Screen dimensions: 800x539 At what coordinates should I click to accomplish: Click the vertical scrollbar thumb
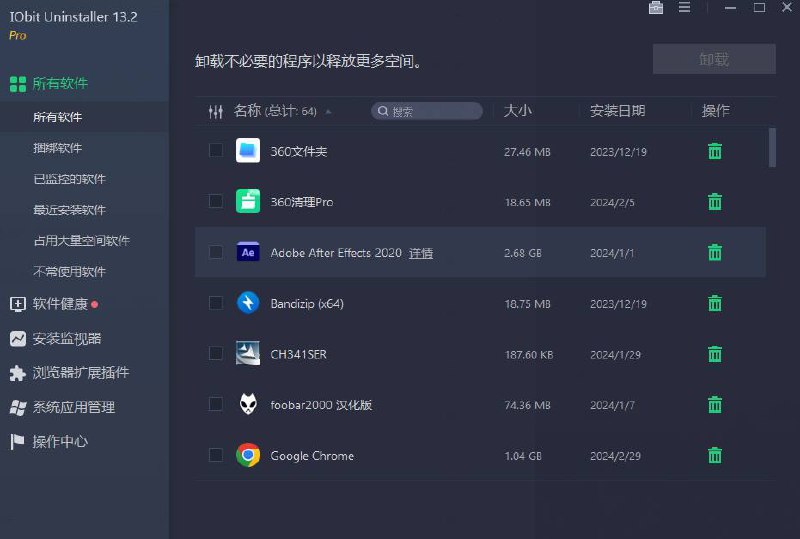tap(772, 148)
